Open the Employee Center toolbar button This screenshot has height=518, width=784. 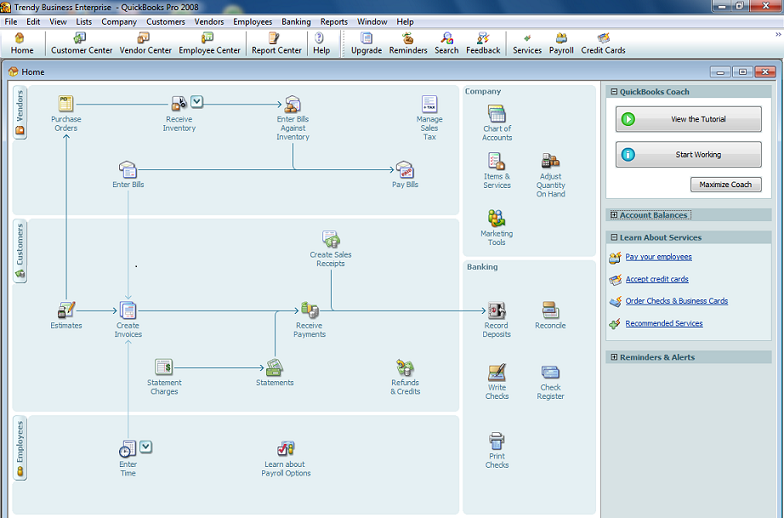(210, 44)
